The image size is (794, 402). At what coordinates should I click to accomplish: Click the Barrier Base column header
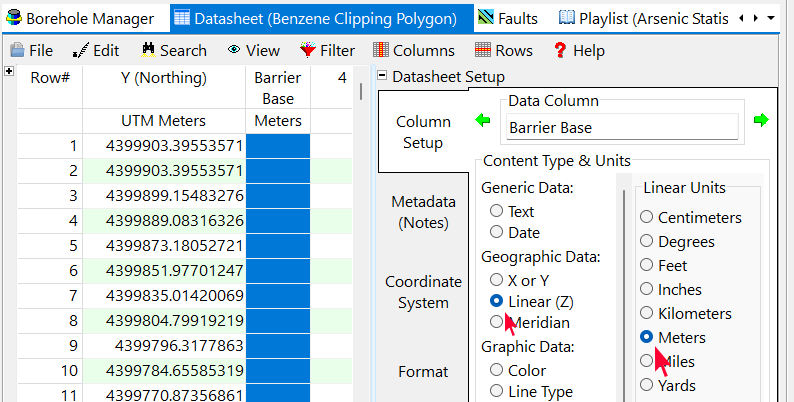pos(278,88)
